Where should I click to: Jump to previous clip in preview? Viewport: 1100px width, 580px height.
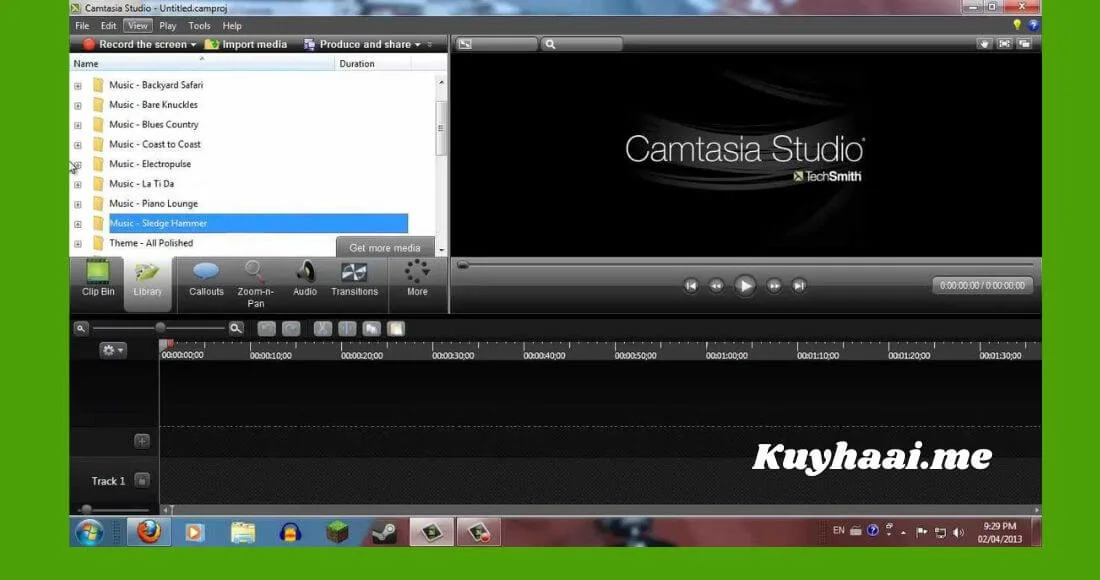tap(691, 285)
